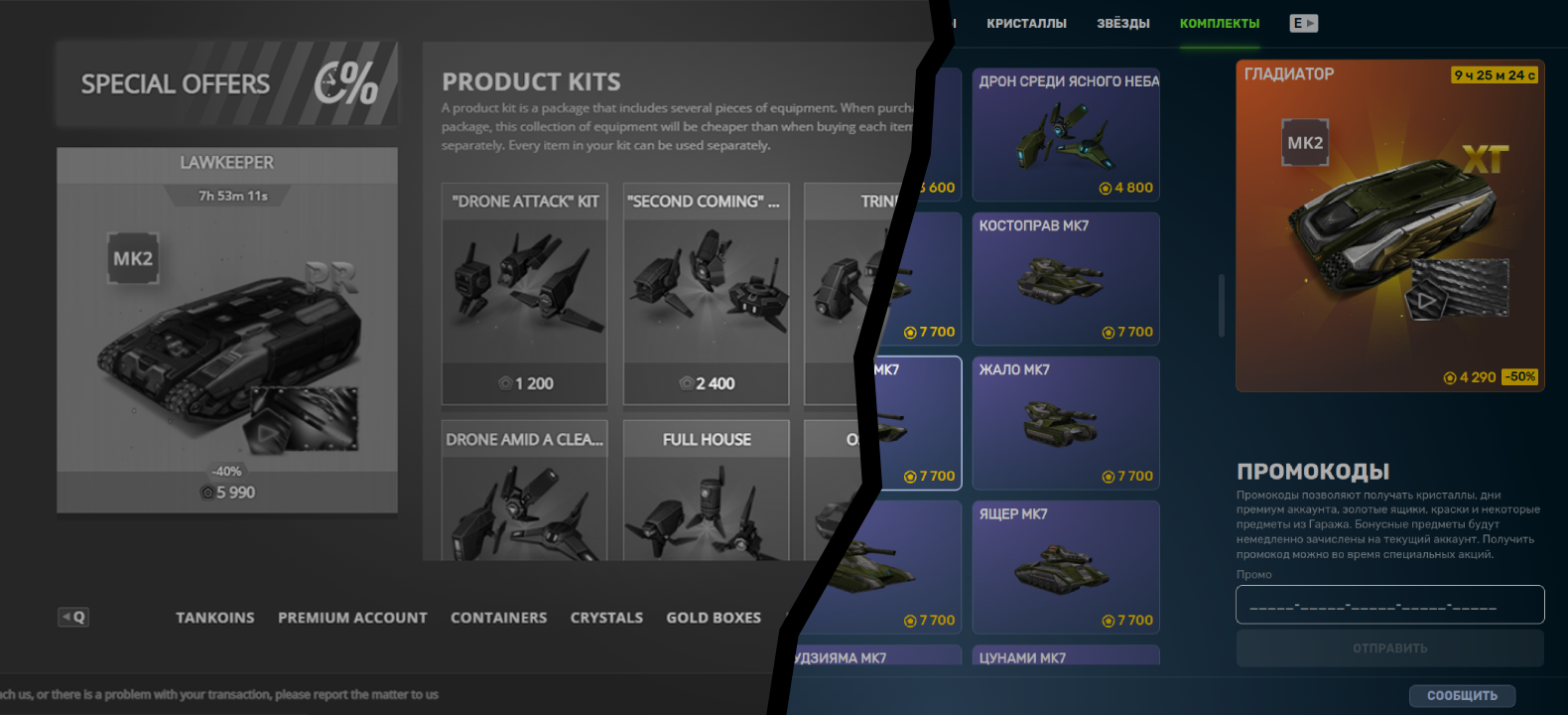Click the promo code input field
Viewport: 1568px width, 715px height.
pos(1389,605)
